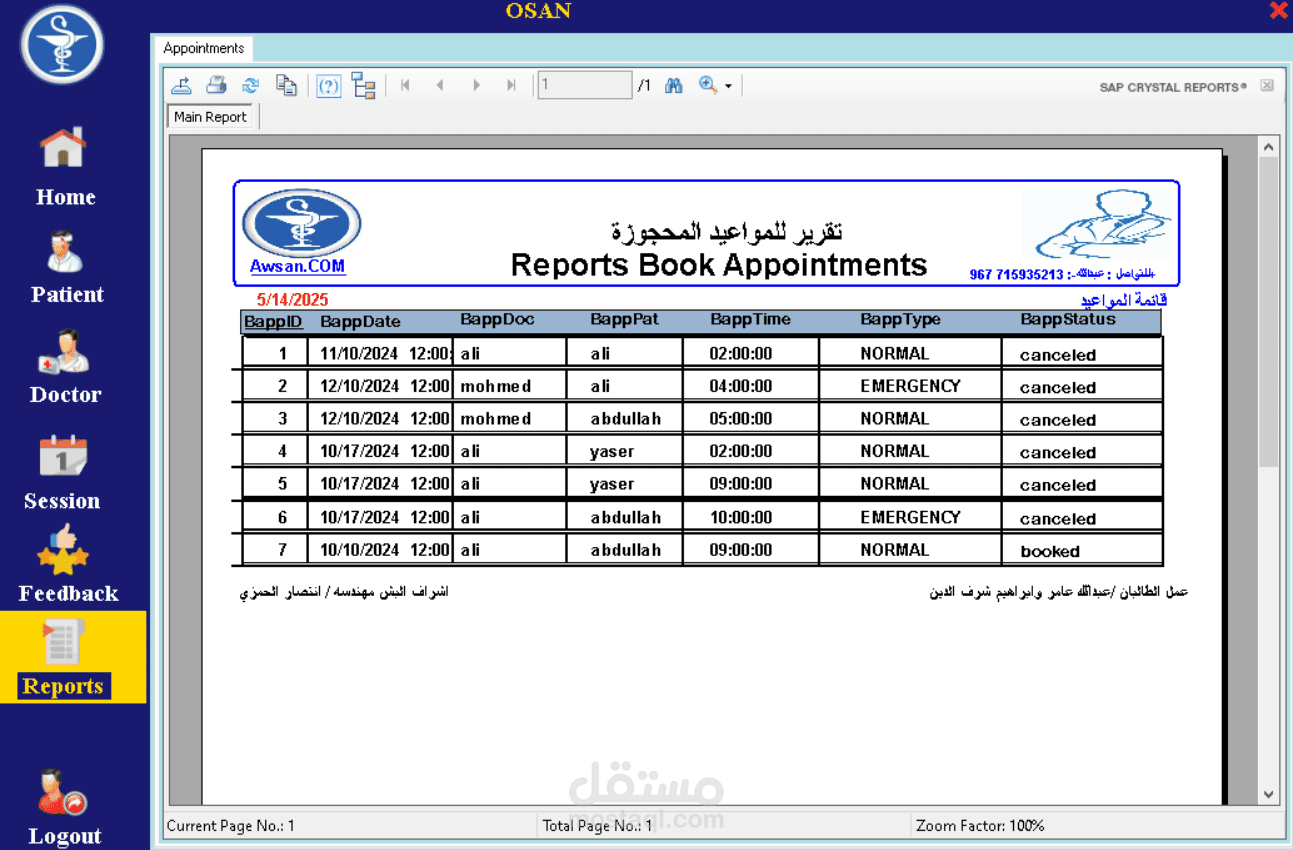Click the scrollbar up arrow
The image size is (1293, 850).
point(1269,147)
